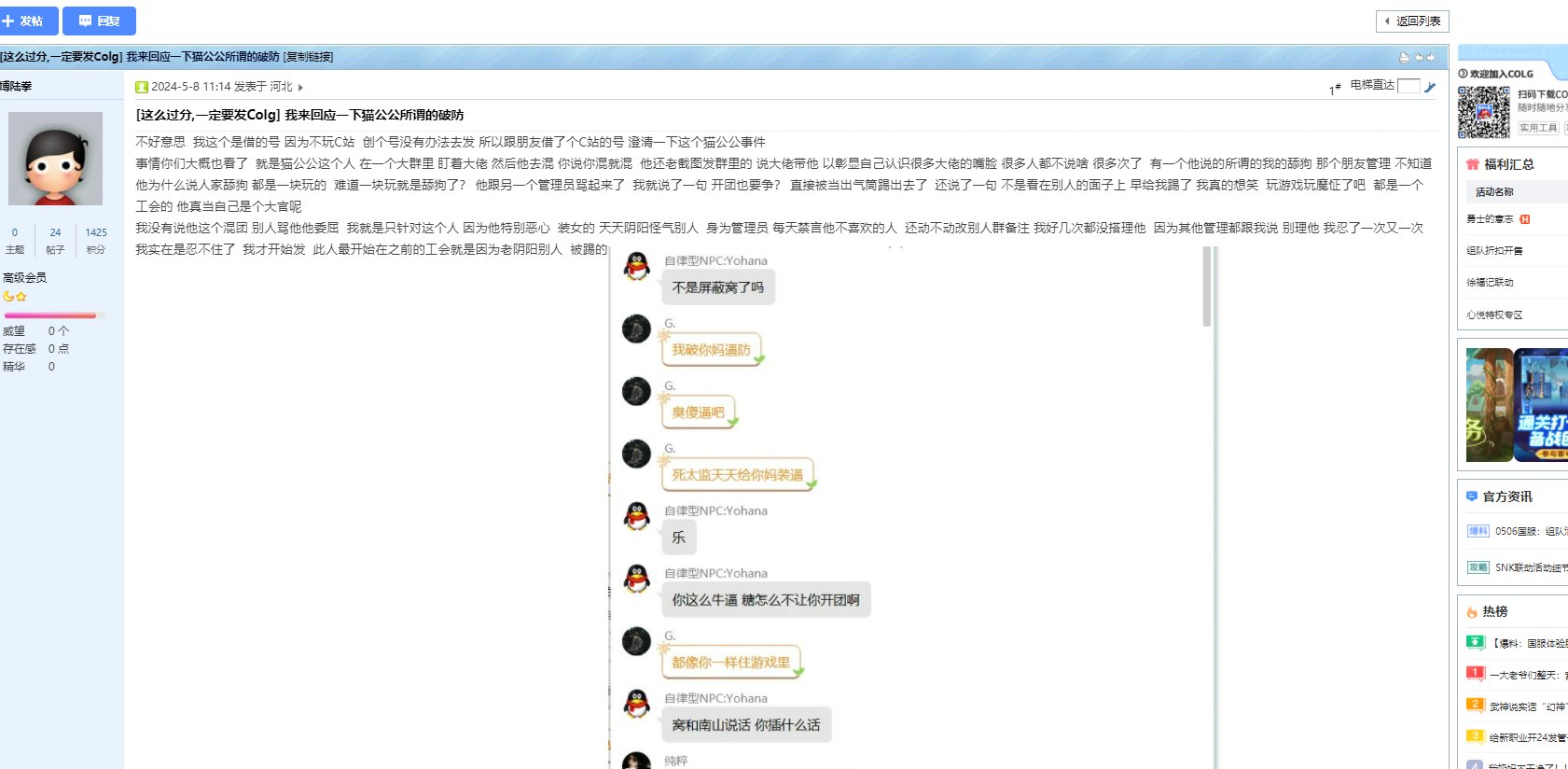Click the red rank 1 badge
The image size is (1568, 769).
[1475, 673]
